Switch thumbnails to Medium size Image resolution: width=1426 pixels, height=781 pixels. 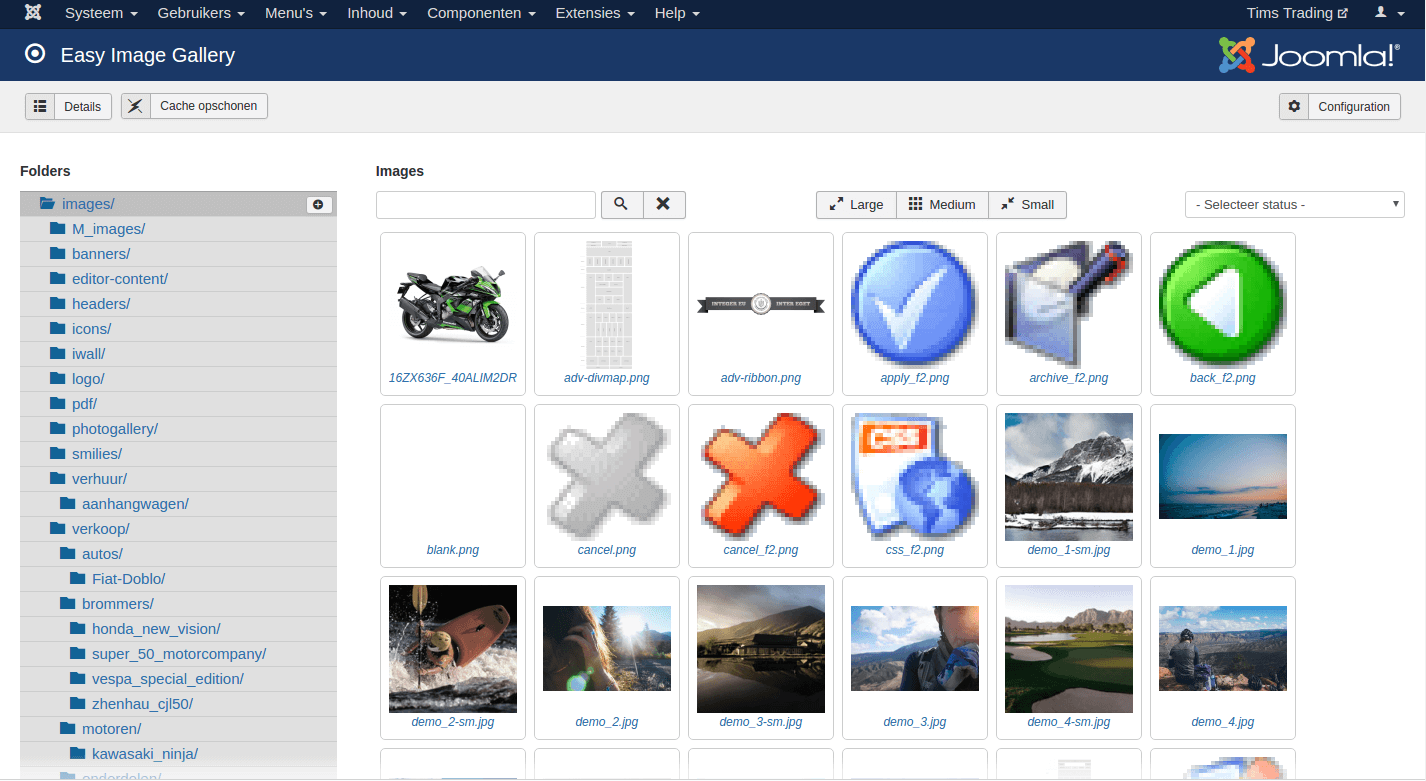pos(942,204)
